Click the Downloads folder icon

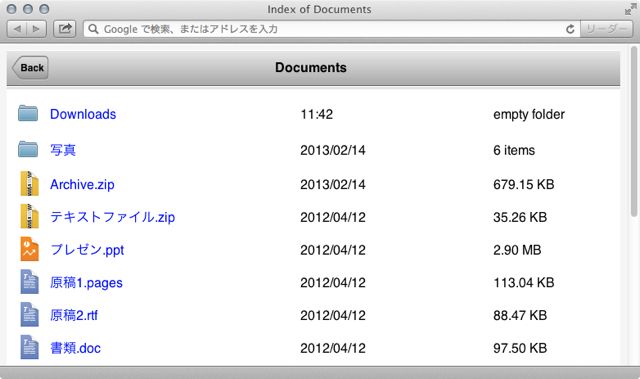pyautogui.click(x=28, y=113)
